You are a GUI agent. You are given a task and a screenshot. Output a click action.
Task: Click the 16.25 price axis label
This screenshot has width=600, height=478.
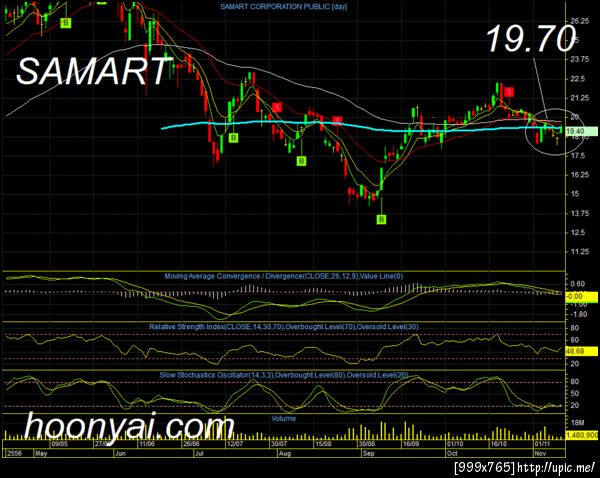(x=580, y=175)
